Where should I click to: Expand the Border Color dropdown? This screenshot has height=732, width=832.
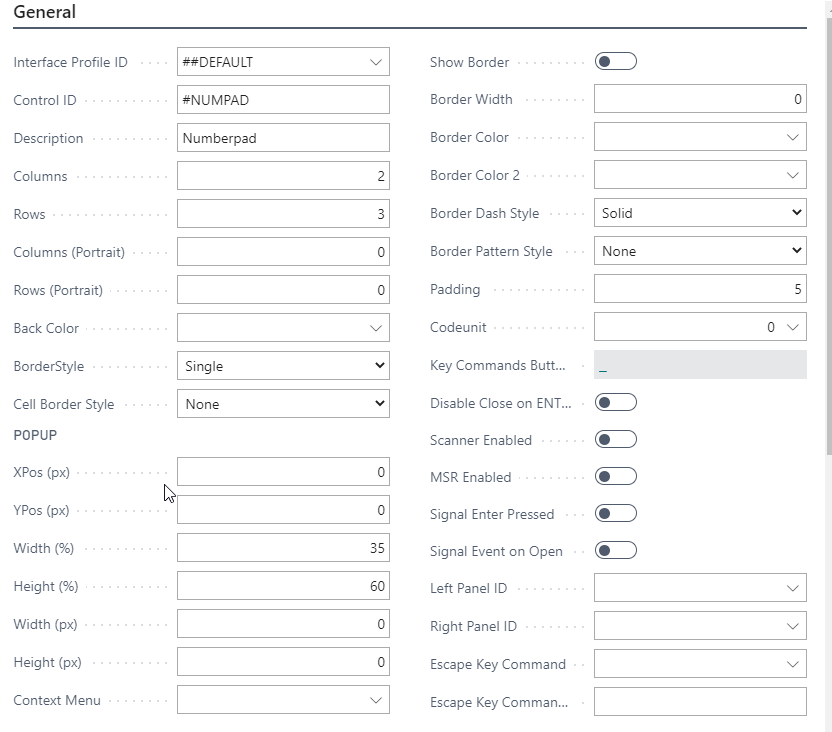[x=793, y=137]
